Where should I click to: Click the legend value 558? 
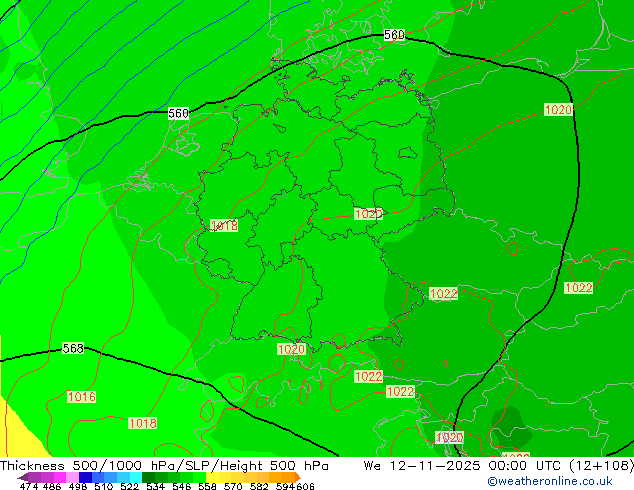207,486
